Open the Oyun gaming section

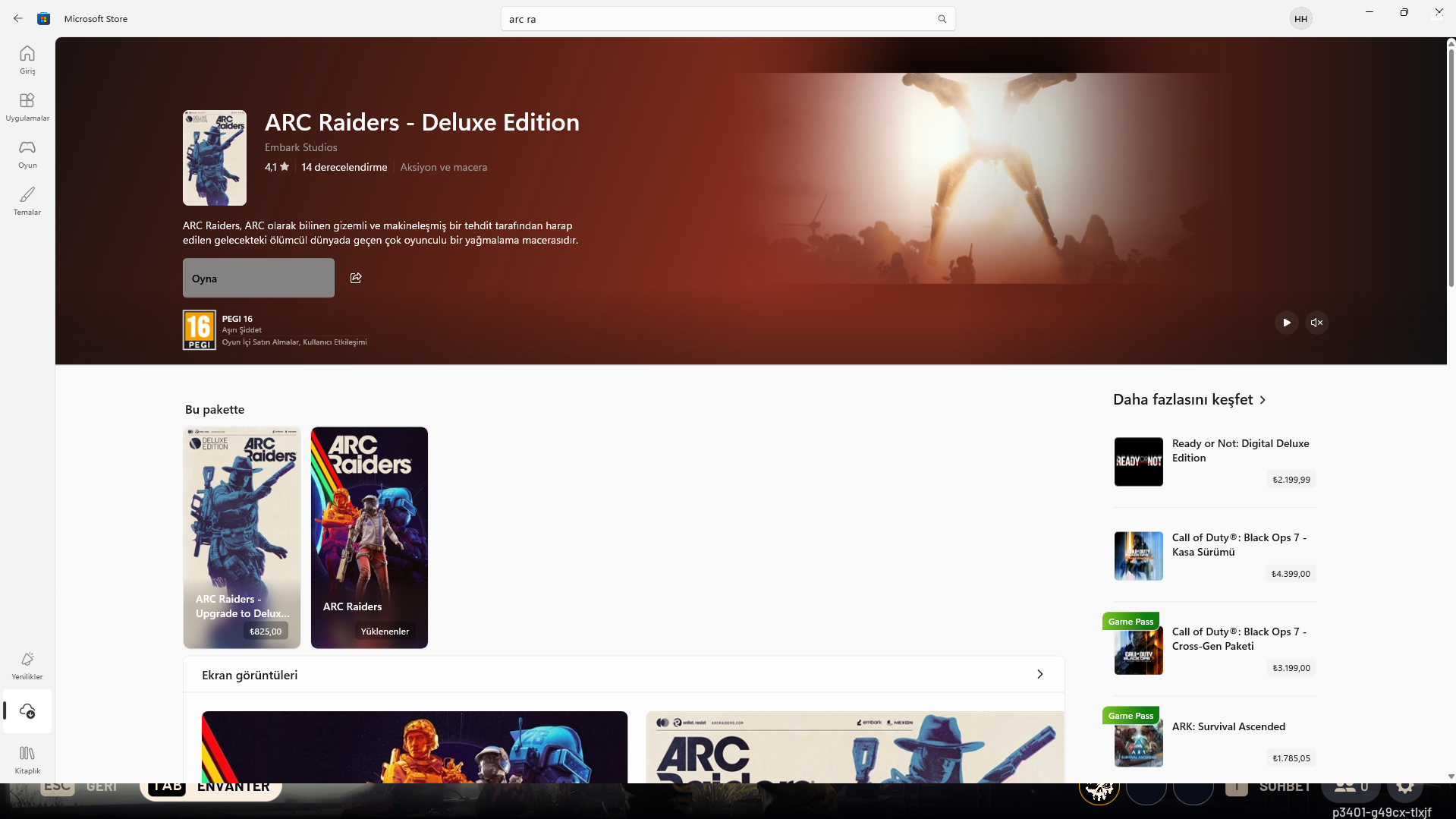coord(27,154)
